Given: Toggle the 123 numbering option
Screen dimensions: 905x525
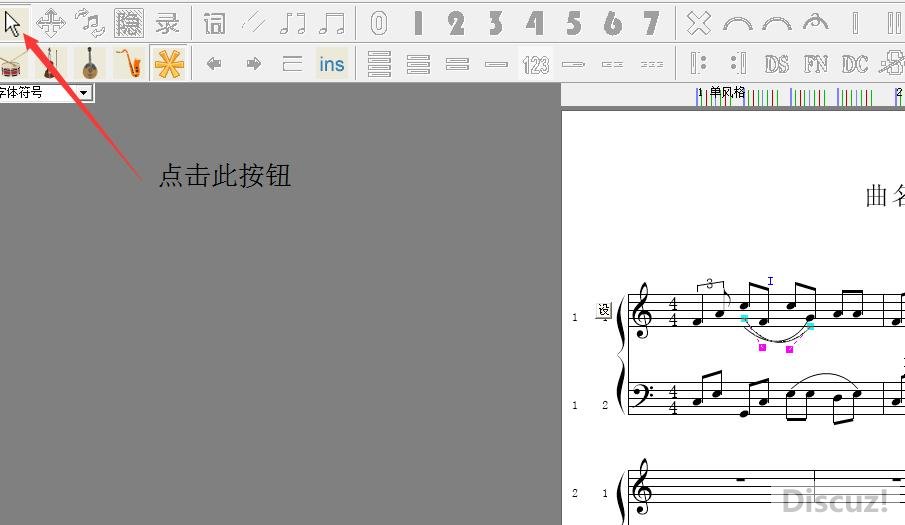Looking at the screenshot, I should tap(536, 65).
